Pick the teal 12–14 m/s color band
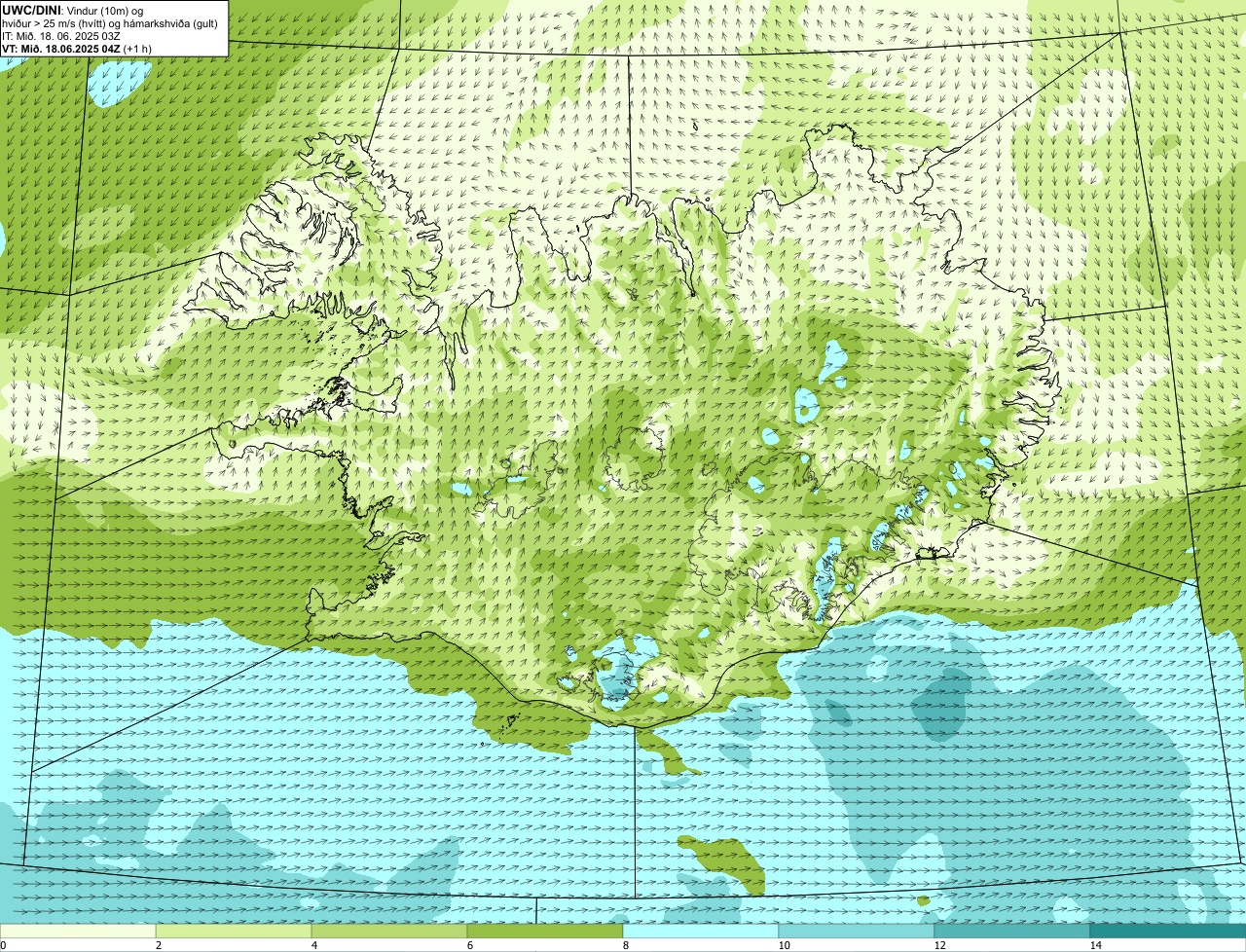The width and height of the screenshot is (1246, 952). pos(1012,931)
